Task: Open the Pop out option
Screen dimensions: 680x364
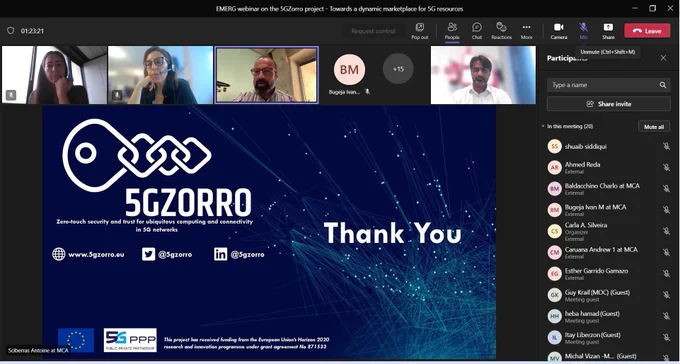Action: (x=419, y=31)
